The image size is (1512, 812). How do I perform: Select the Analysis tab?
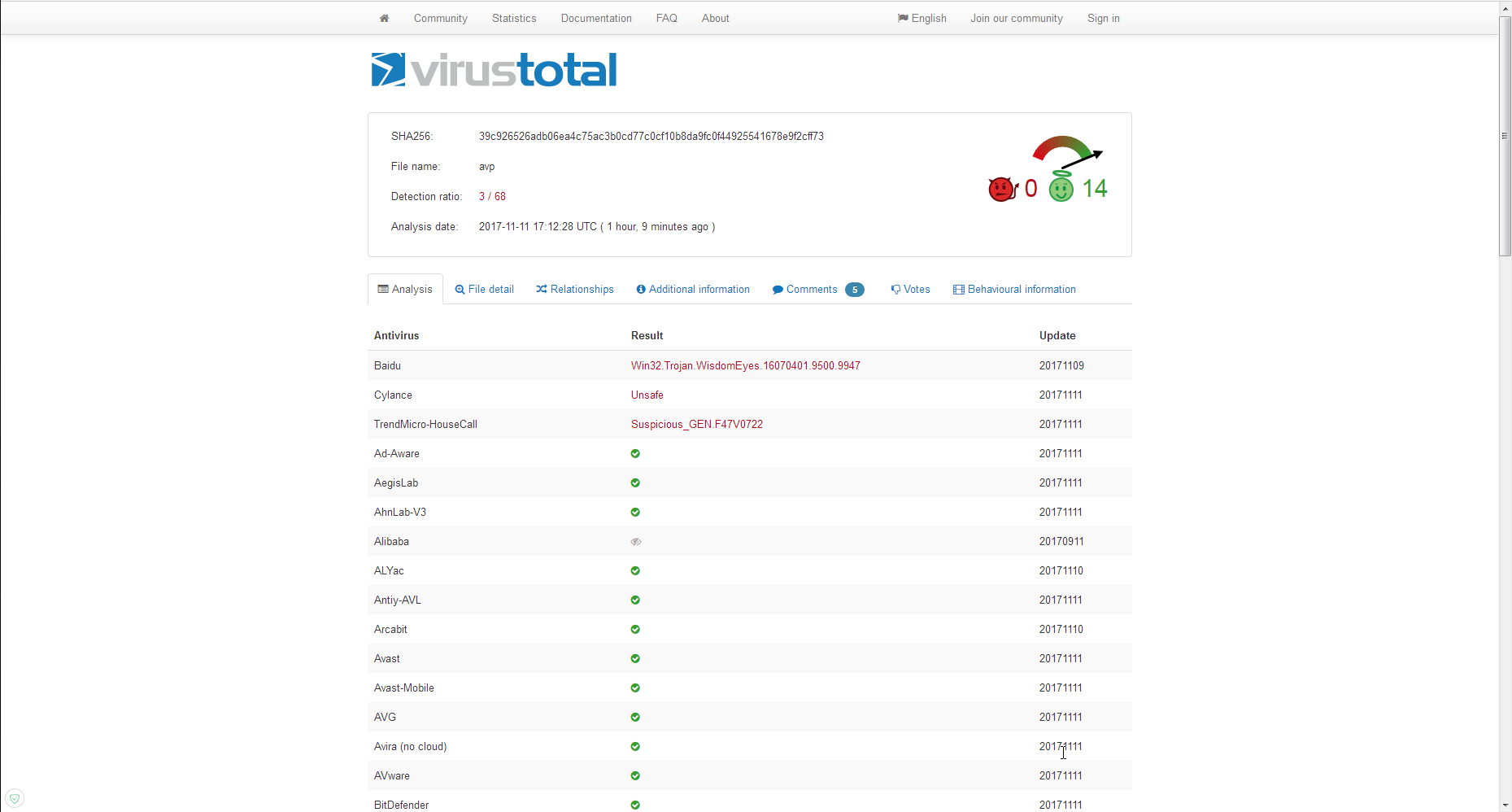(405, 290)
